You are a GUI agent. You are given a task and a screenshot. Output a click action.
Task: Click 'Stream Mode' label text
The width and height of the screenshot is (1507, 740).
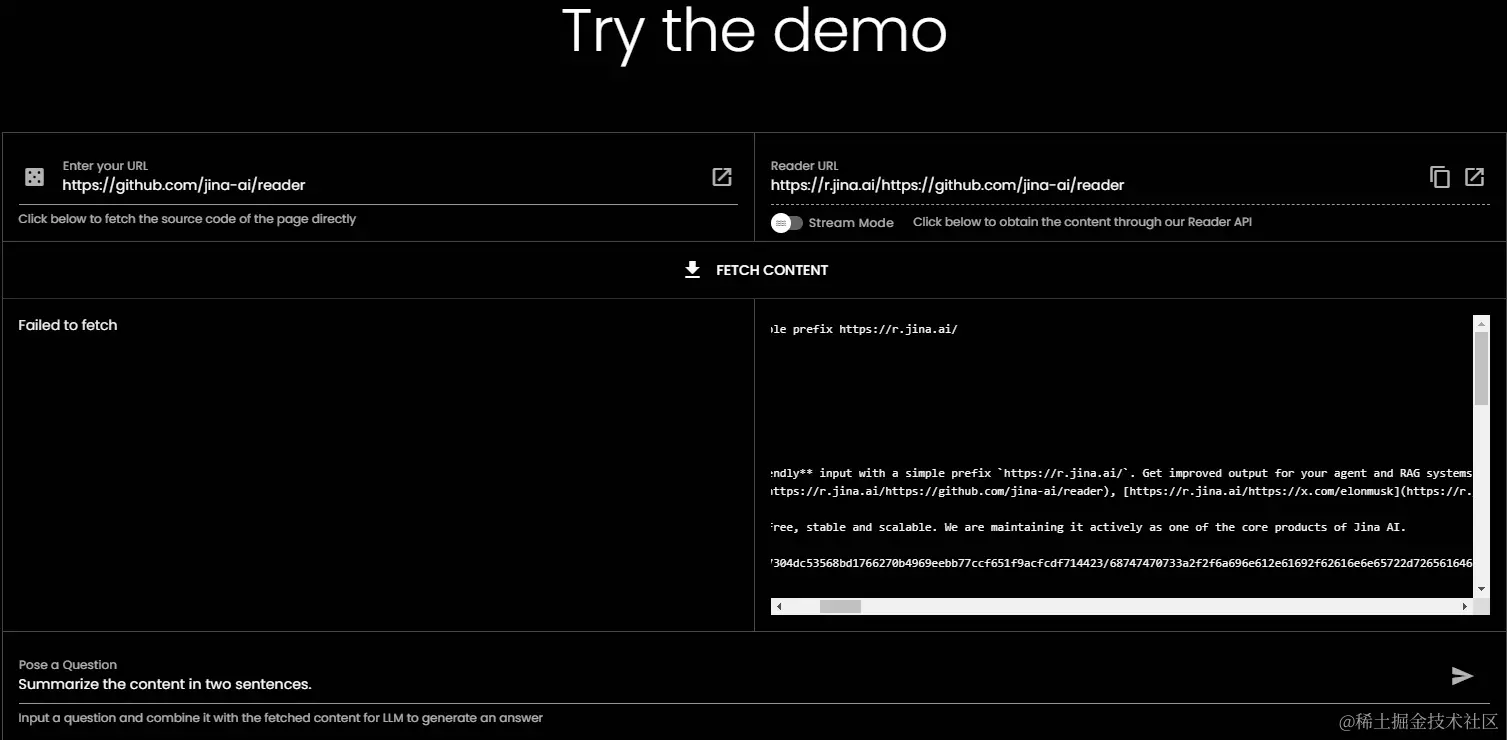click(851, 223)
